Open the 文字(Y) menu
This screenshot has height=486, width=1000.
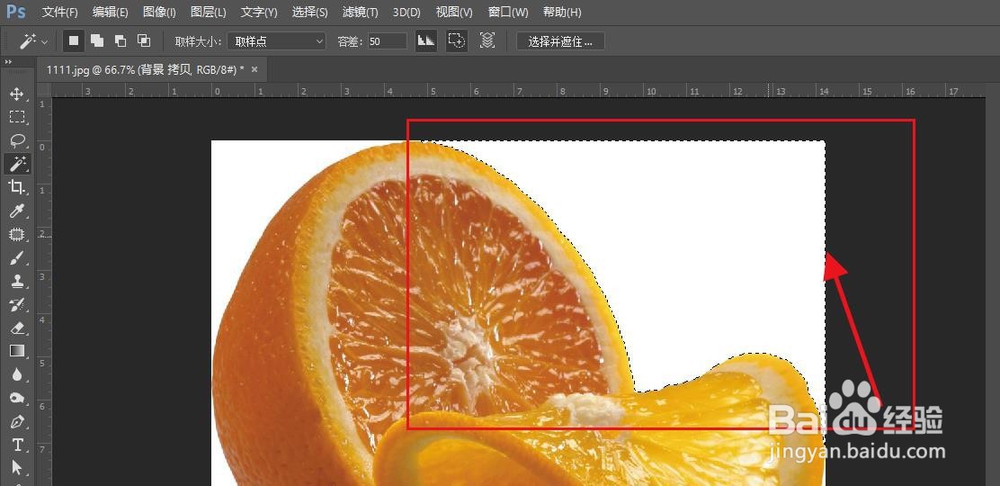tap(259, 12)
